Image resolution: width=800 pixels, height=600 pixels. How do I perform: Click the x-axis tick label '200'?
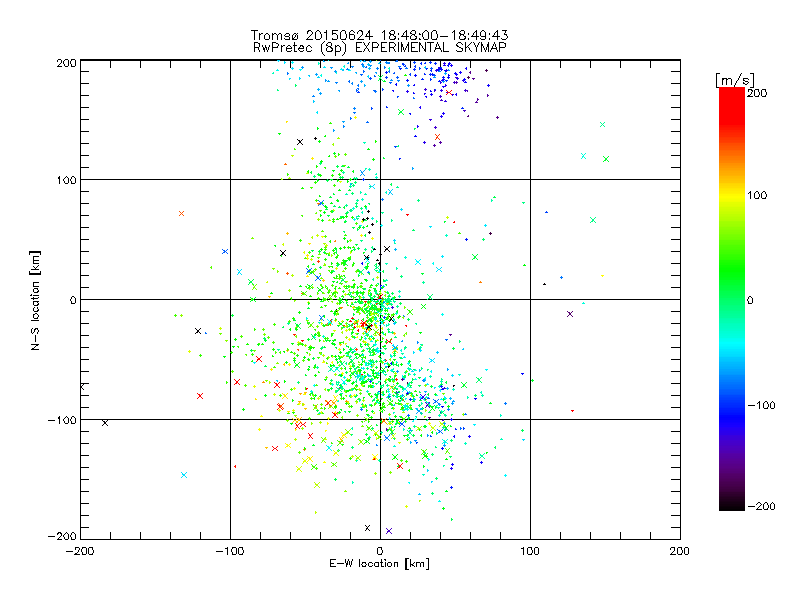pos(680,551)
